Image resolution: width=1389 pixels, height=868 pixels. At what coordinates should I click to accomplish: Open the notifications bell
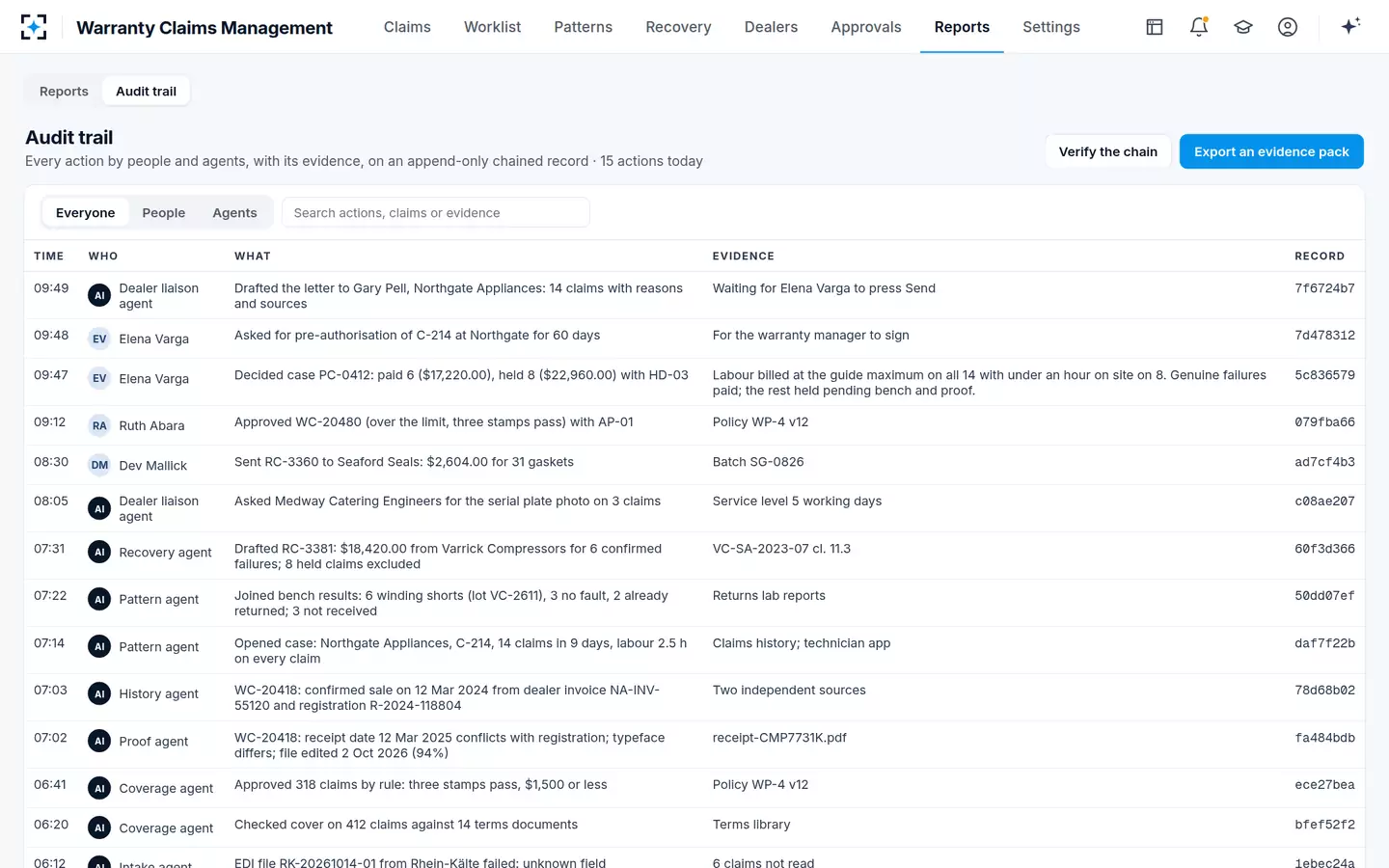coord(1199,27)
